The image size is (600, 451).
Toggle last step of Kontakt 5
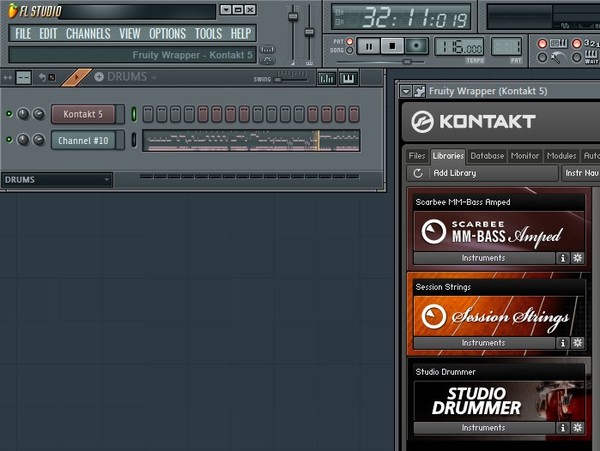[354, 114]
